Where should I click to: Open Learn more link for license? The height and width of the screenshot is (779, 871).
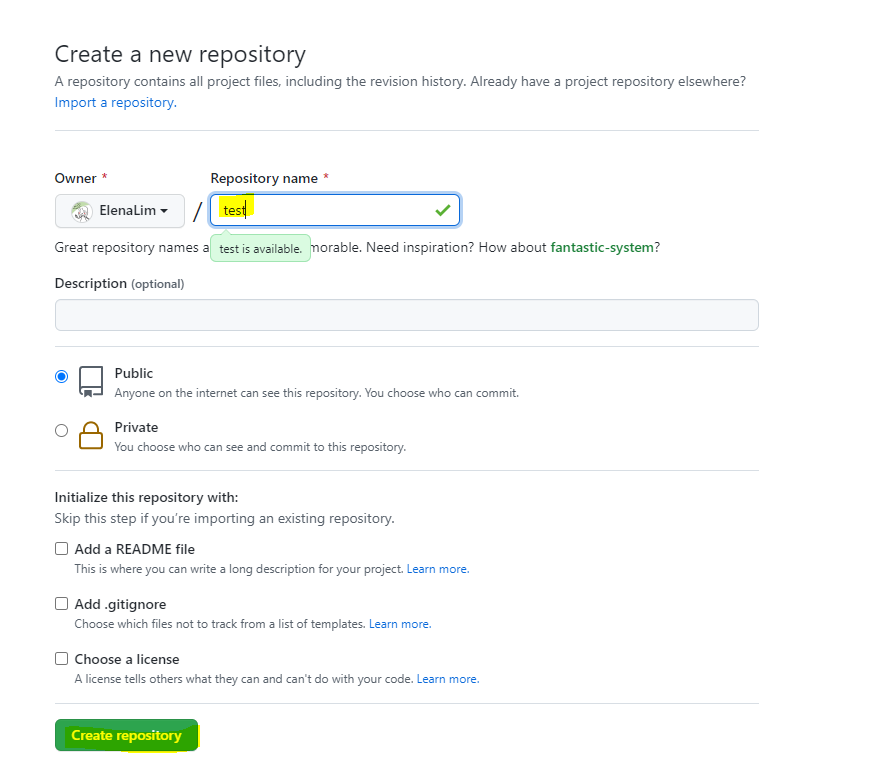coord(448,679)
